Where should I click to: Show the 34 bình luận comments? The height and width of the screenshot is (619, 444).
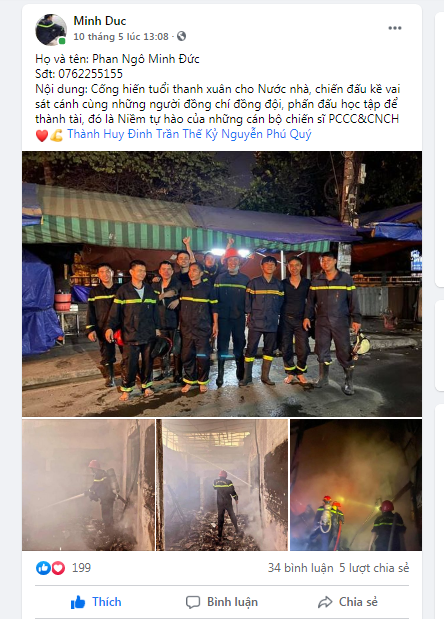pyautogui.click(x=300, y=568)
